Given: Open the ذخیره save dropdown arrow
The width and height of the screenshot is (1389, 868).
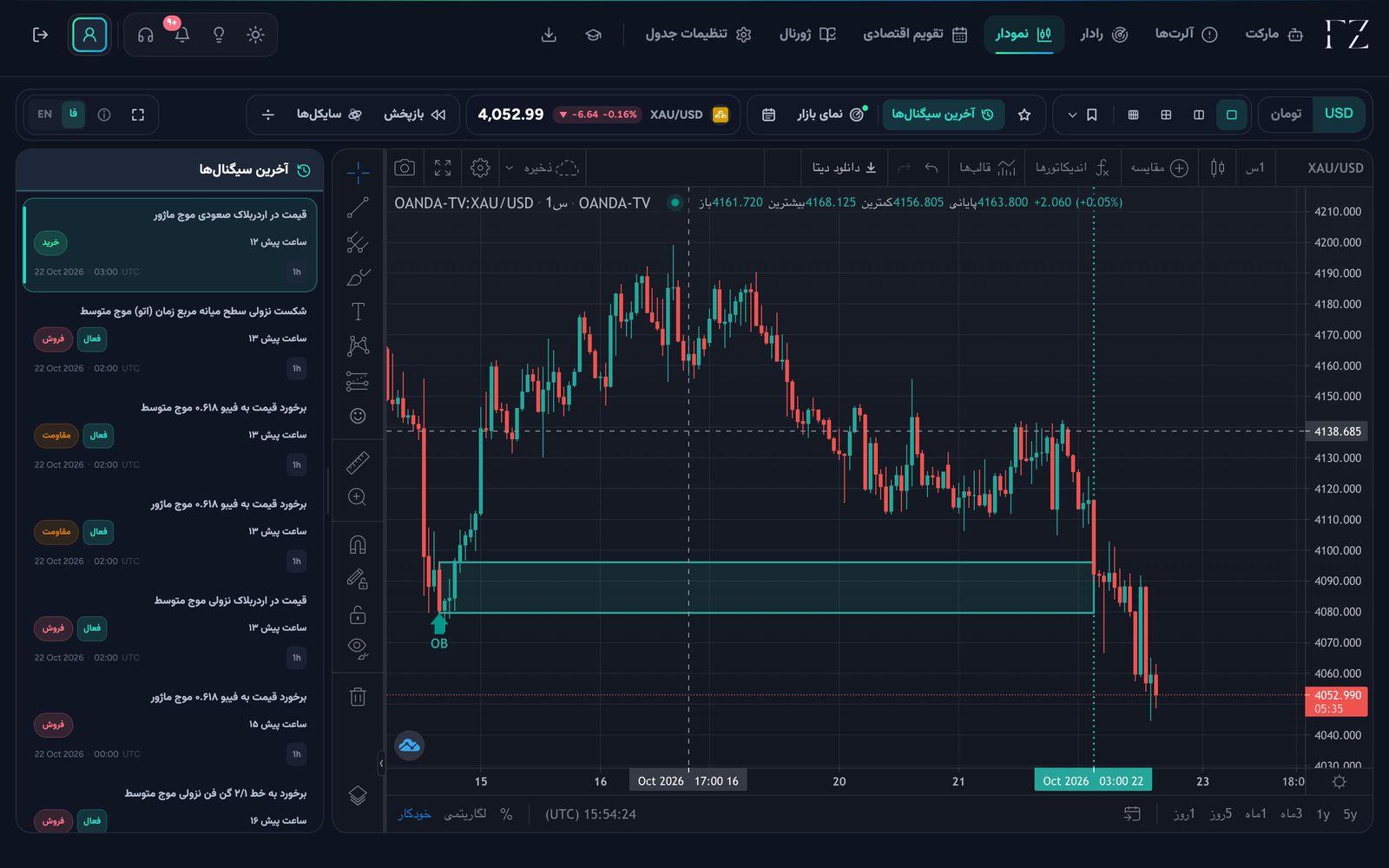Looking at the screenshot, I should coord(510,168).
